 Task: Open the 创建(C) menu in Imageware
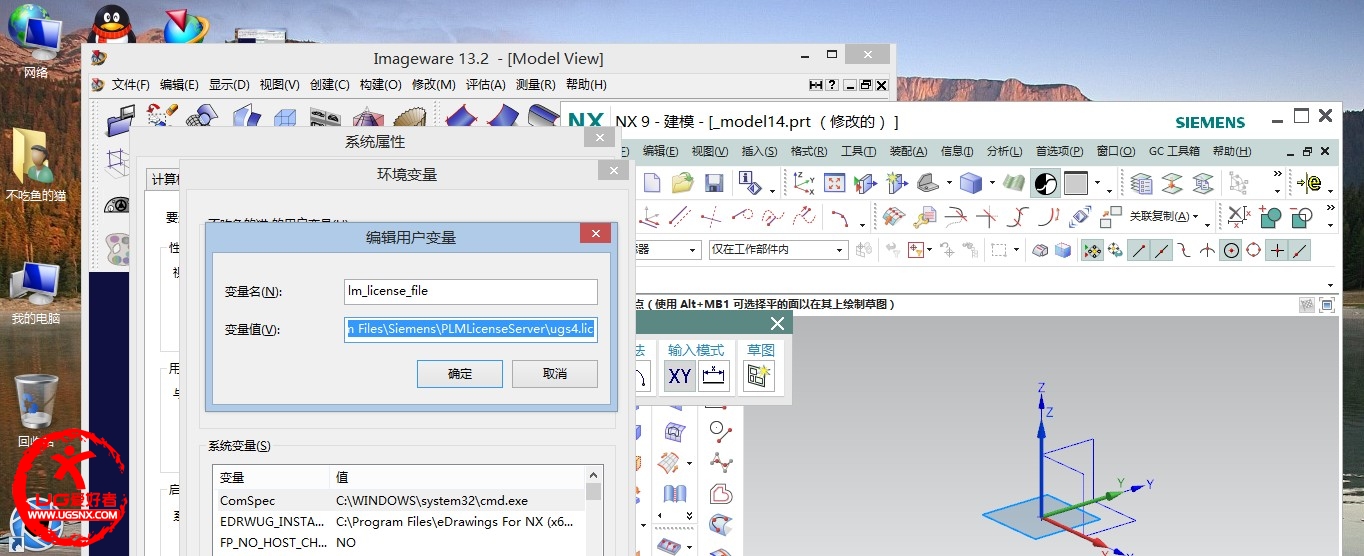tap(330, 85)
